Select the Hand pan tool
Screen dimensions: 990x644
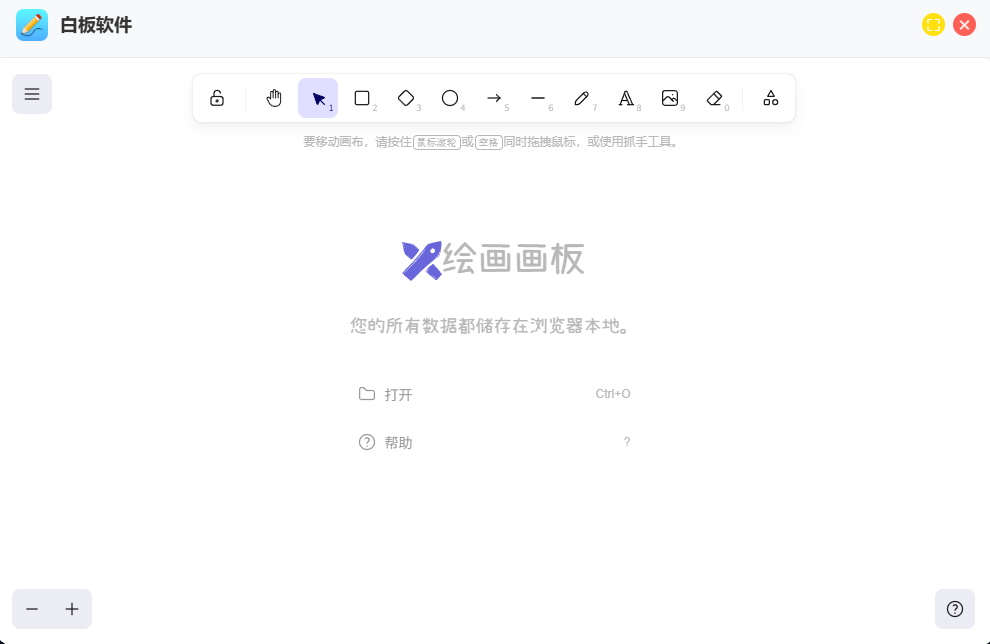pos(274,98)
